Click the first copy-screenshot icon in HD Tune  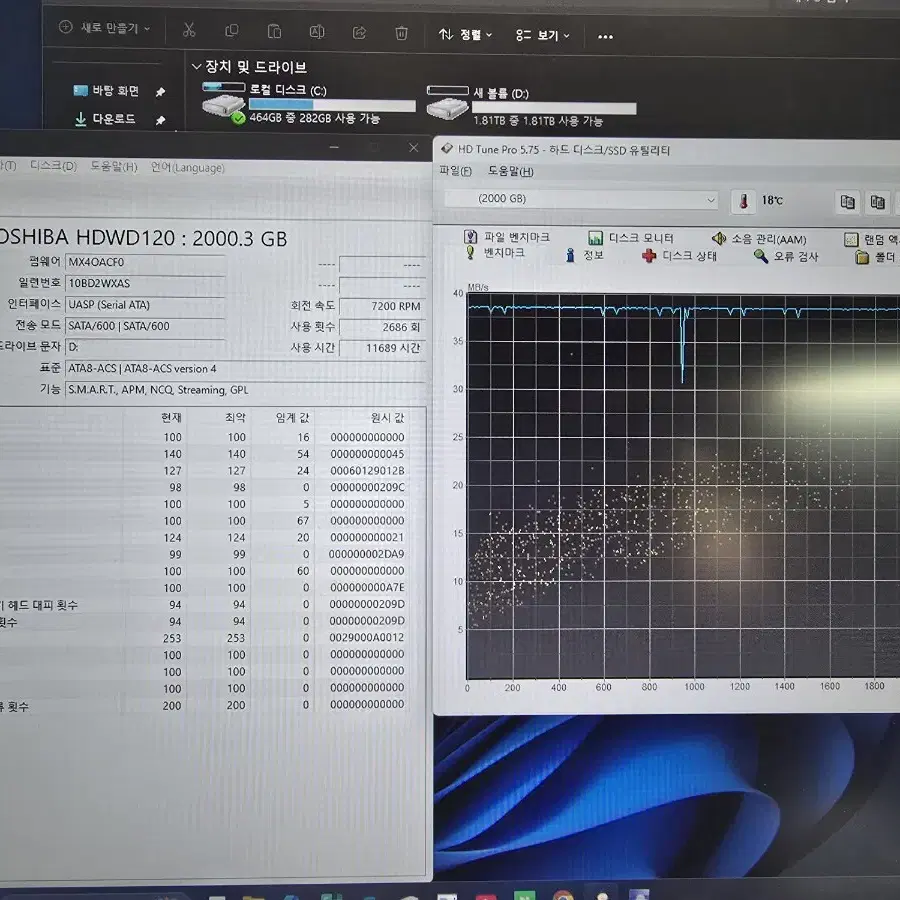tap(847, 202)
